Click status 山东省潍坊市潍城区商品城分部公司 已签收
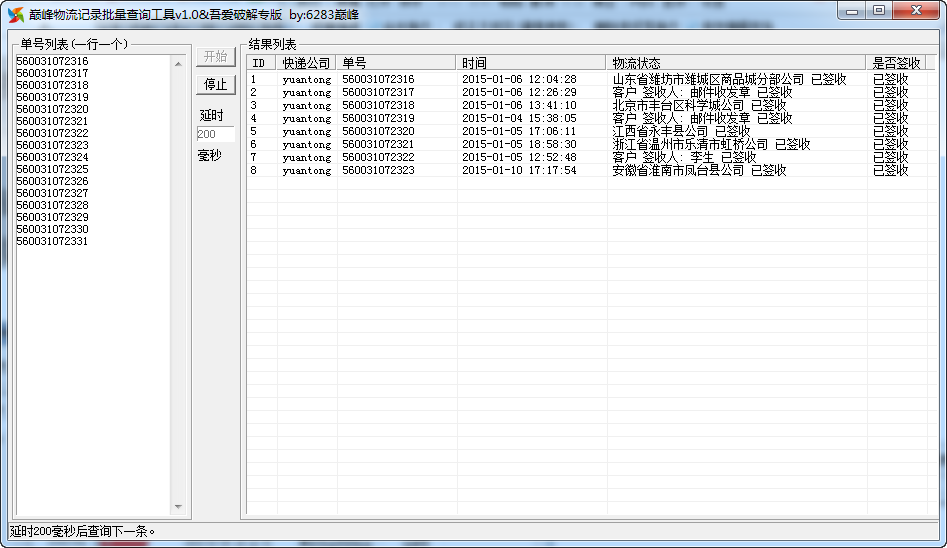947x548 pixels. click(x=729, y=79)
